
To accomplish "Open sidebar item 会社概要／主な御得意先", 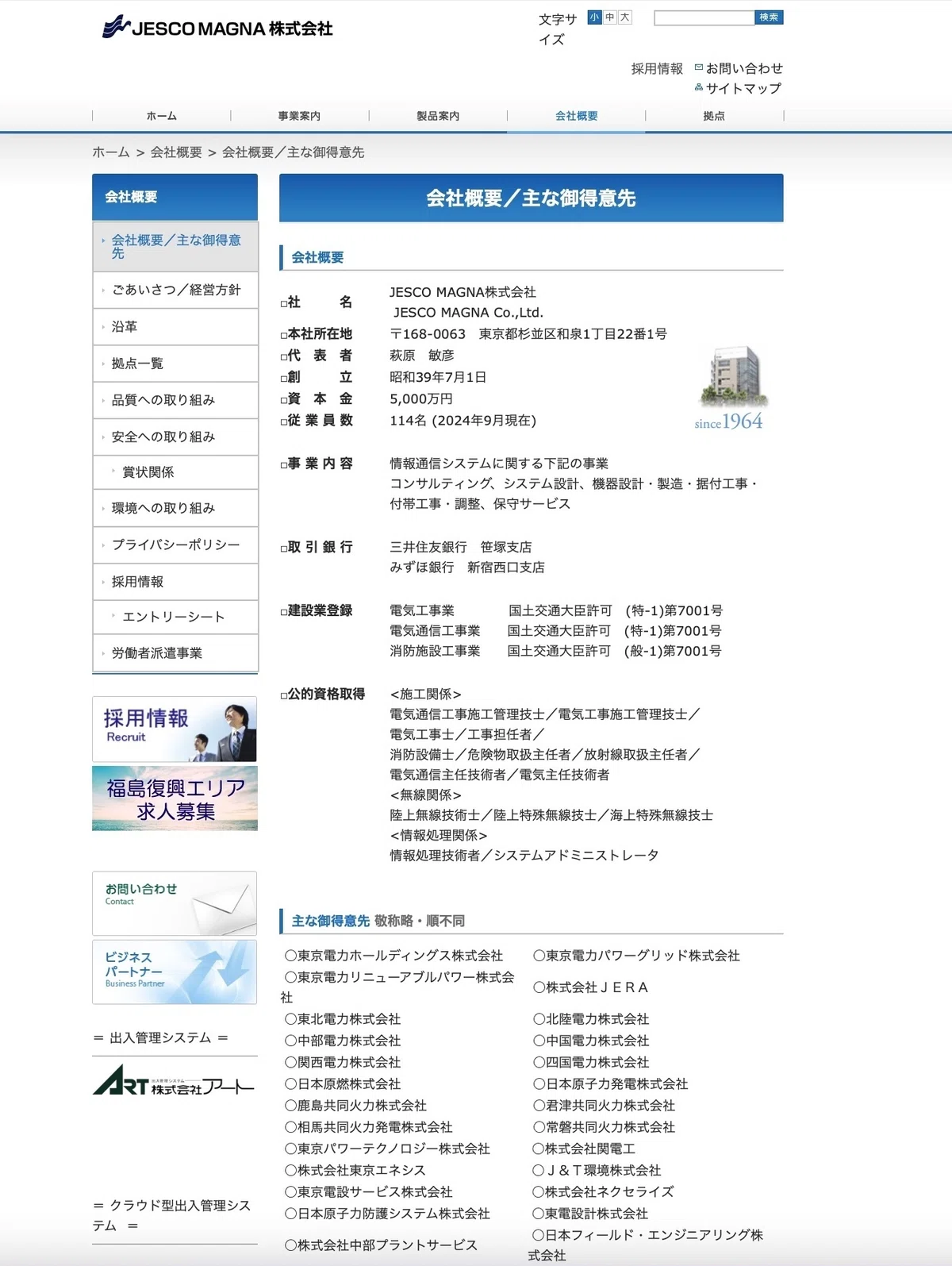I will pos(175,246).
